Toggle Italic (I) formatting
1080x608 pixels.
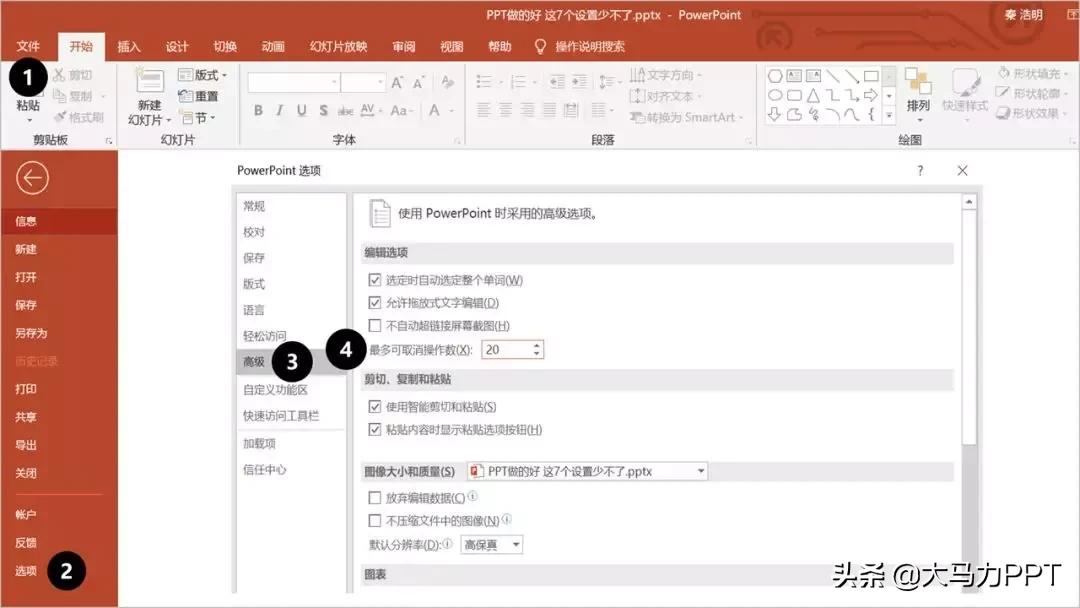280,110
